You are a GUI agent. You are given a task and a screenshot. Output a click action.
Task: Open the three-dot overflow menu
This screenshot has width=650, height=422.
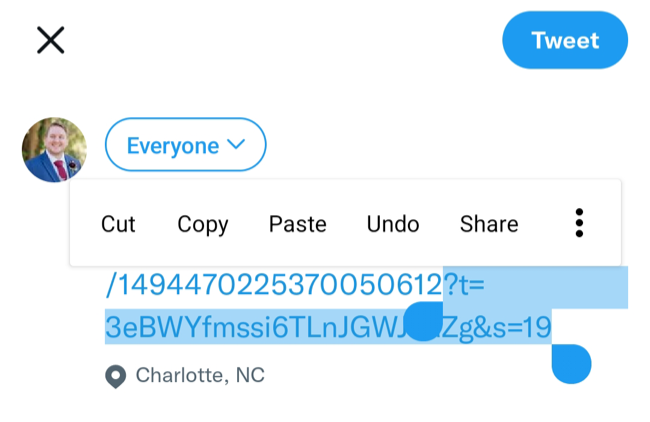point(579,223)
